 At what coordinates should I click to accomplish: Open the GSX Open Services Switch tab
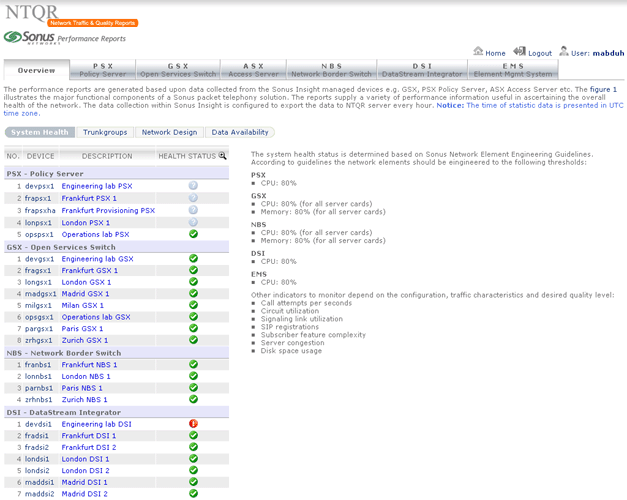pos(178,69)
